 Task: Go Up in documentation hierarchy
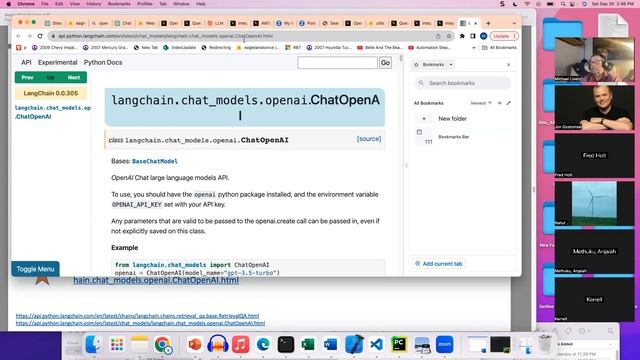50,78
